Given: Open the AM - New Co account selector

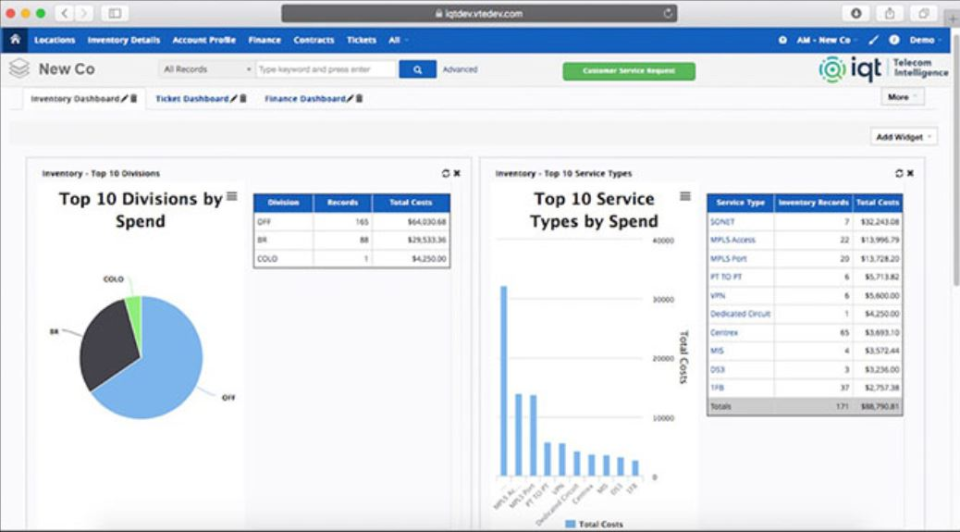Looking at the screenshot, I should [x=827, y=40].
